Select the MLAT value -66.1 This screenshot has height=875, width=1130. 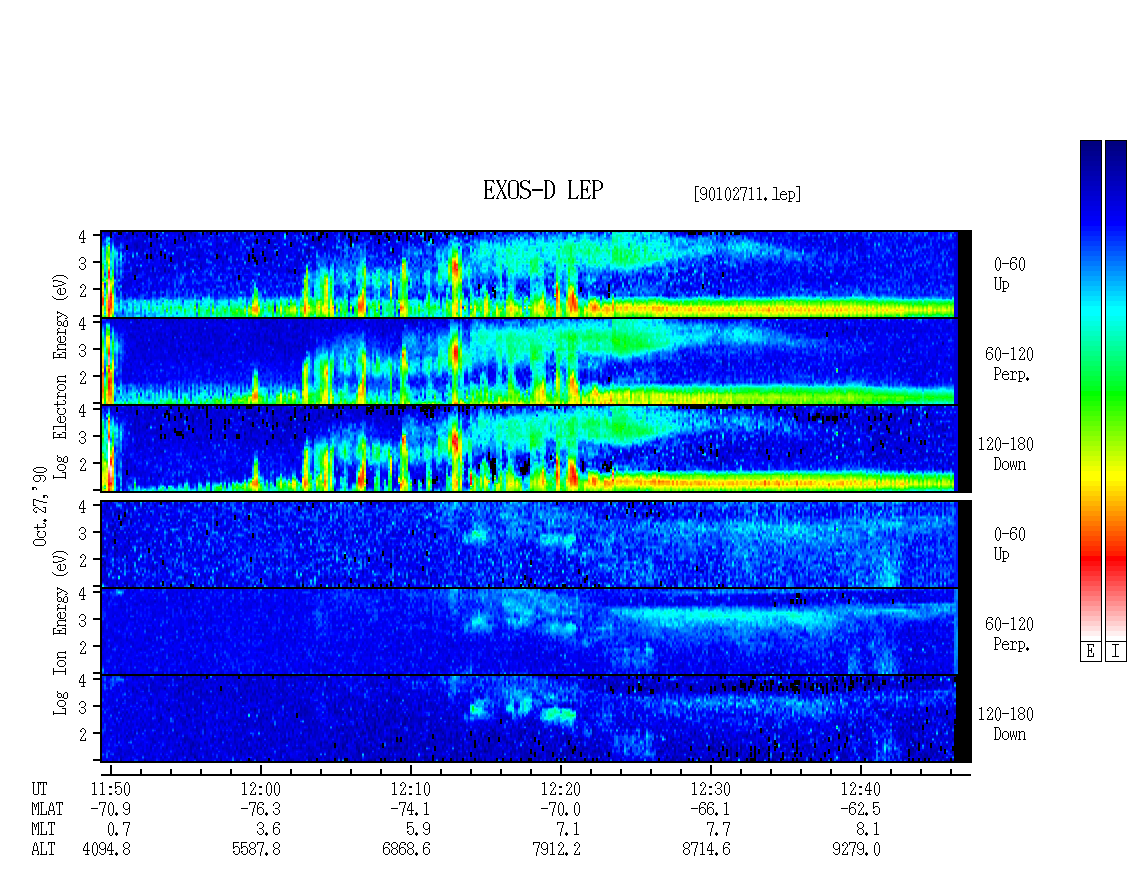click(710, 809)
